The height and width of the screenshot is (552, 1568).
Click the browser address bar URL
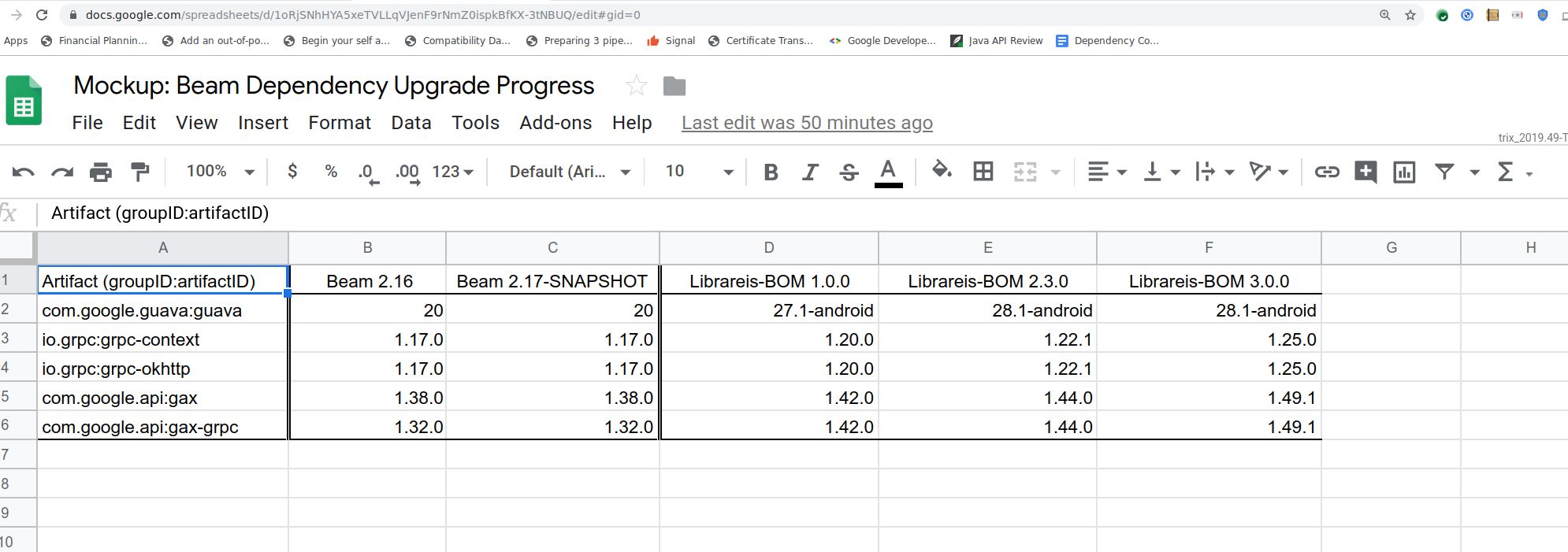tap(363, 15)
